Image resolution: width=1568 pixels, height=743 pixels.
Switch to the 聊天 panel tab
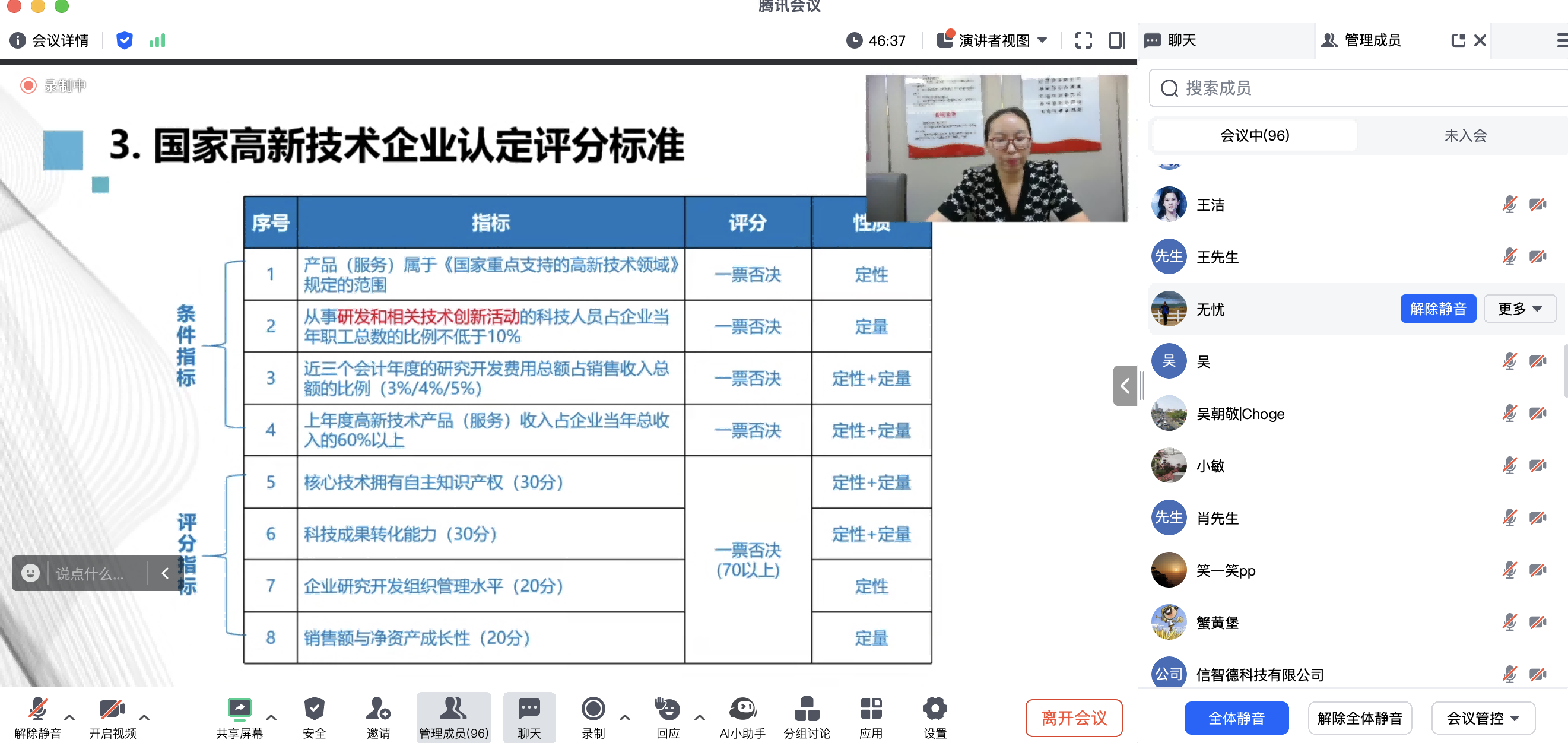(x=1181, y=41)
